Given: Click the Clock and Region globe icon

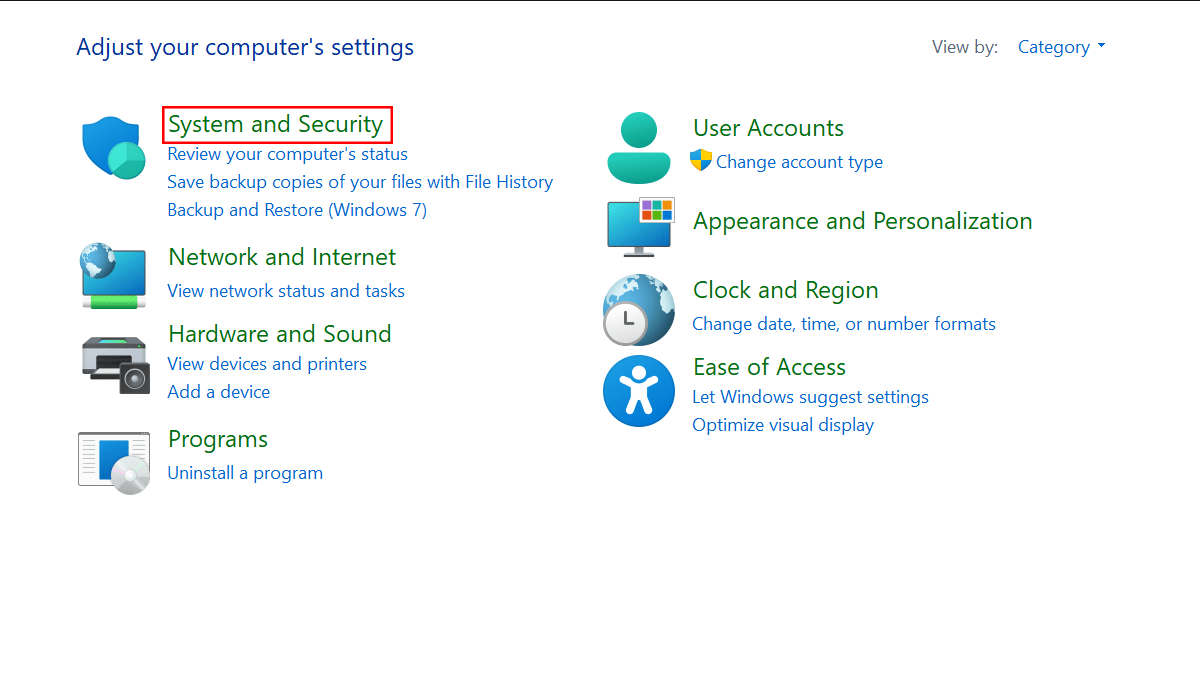Looking at the screenshot, I should [639, 309].
